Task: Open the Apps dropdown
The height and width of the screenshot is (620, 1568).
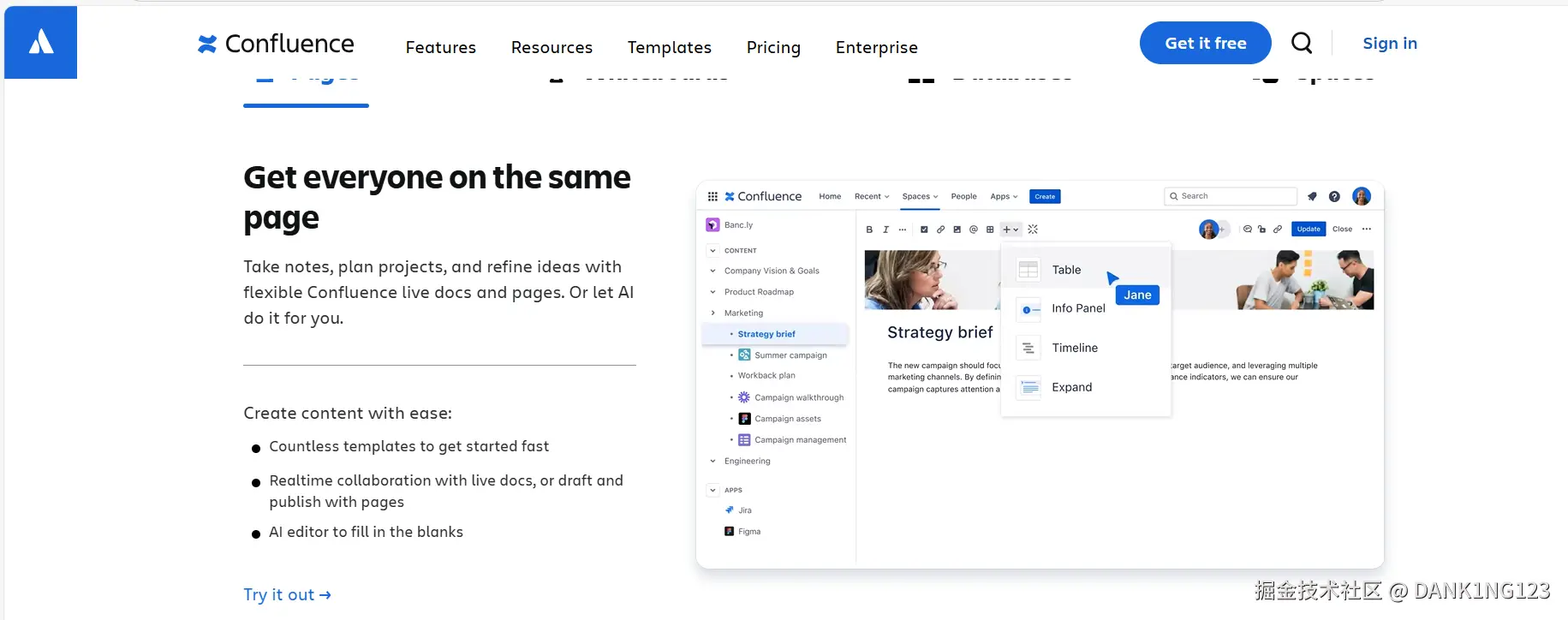Action: pos(1004,197)
